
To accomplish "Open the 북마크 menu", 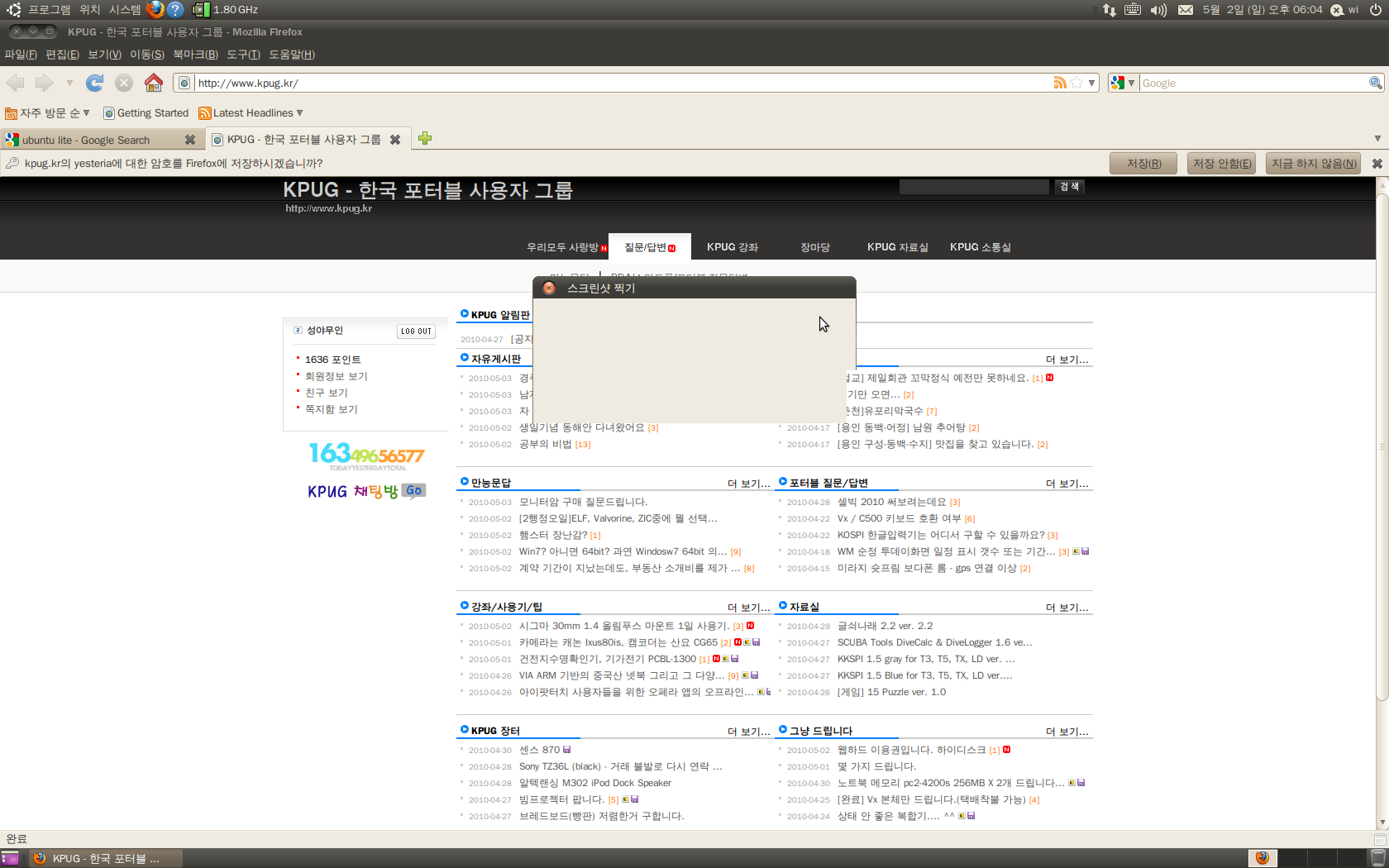I will tap(195, 55).
